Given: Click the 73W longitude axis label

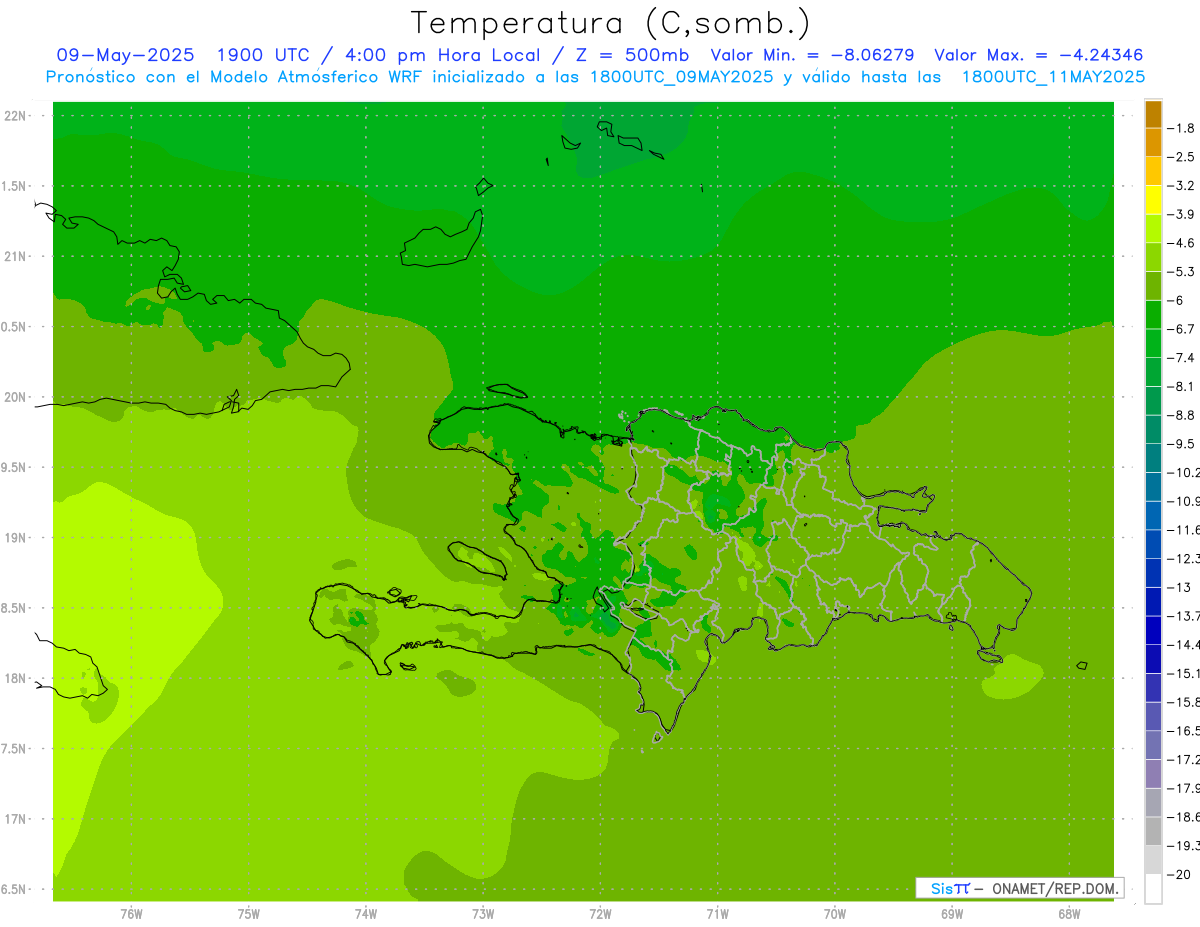Looking at the screenshot, I should pos(483,914).
